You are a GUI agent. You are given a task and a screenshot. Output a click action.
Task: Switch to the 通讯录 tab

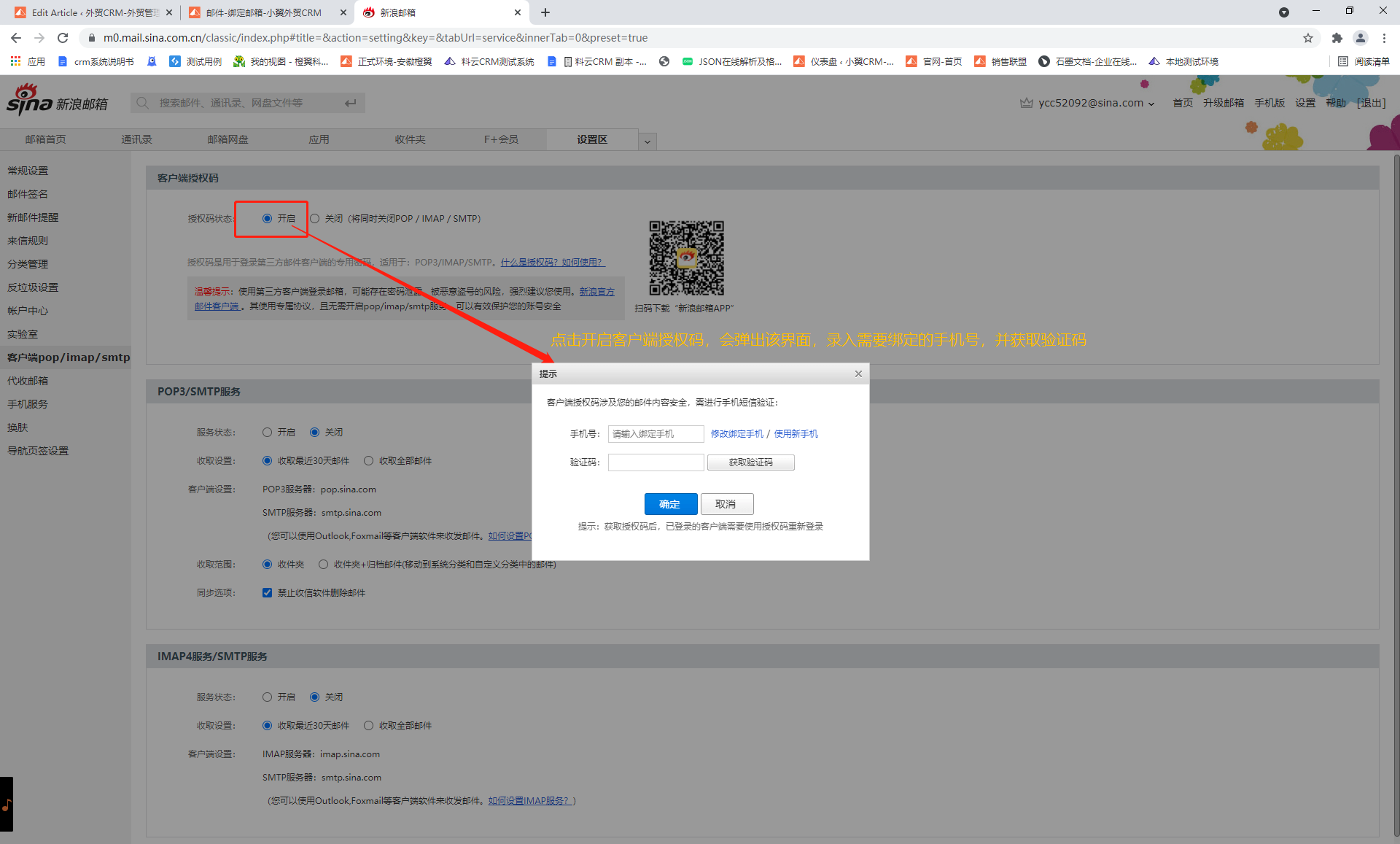click(x=136, y=139)
